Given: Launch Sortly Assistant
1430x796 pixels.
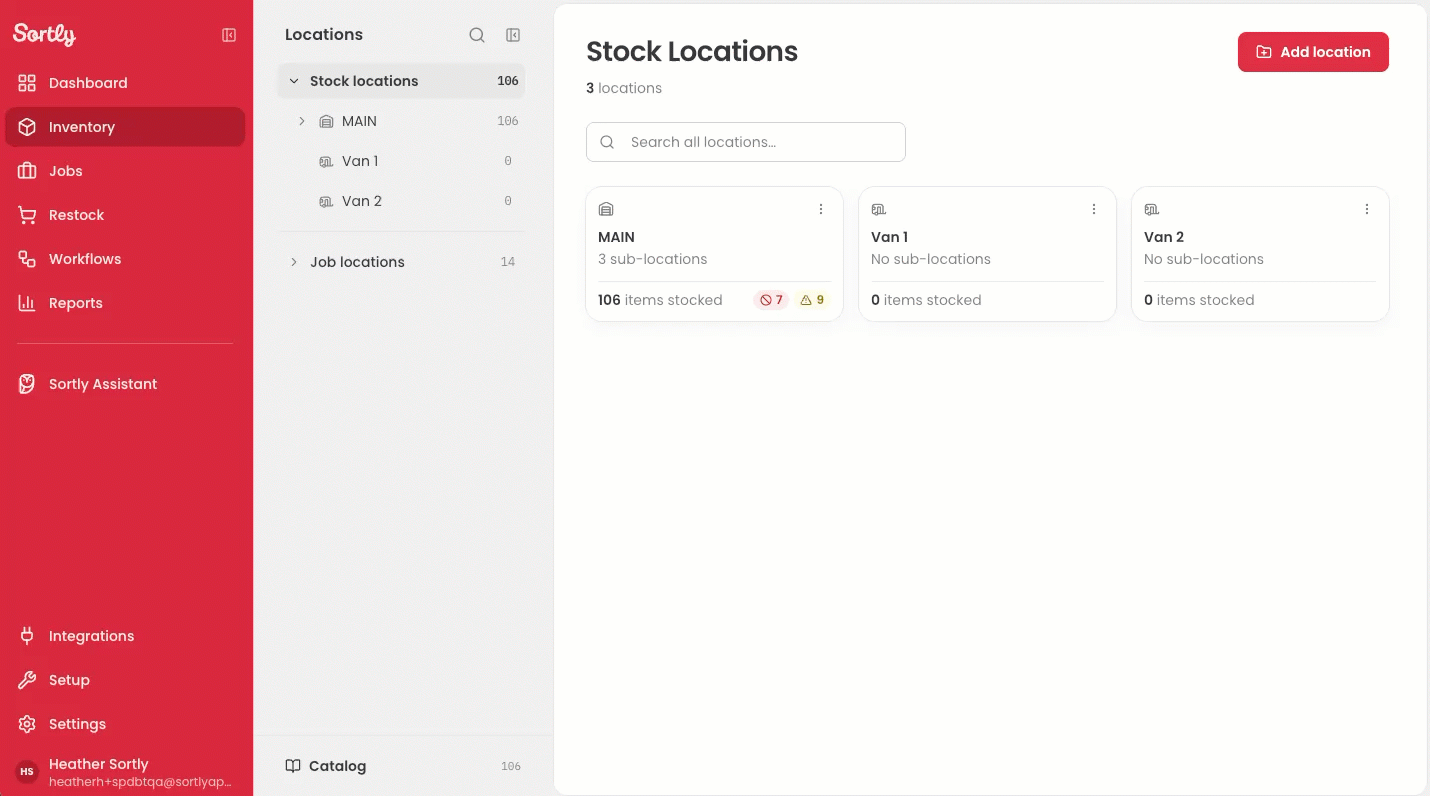Looking at the screenshot, I should click(x=125, y=384).
